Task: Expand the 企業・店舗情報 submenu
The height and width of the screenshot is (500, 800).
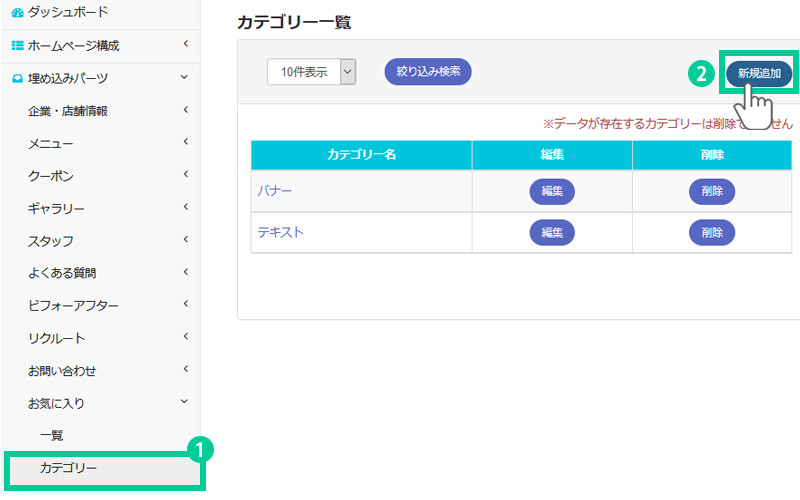Action: point(185,110)
